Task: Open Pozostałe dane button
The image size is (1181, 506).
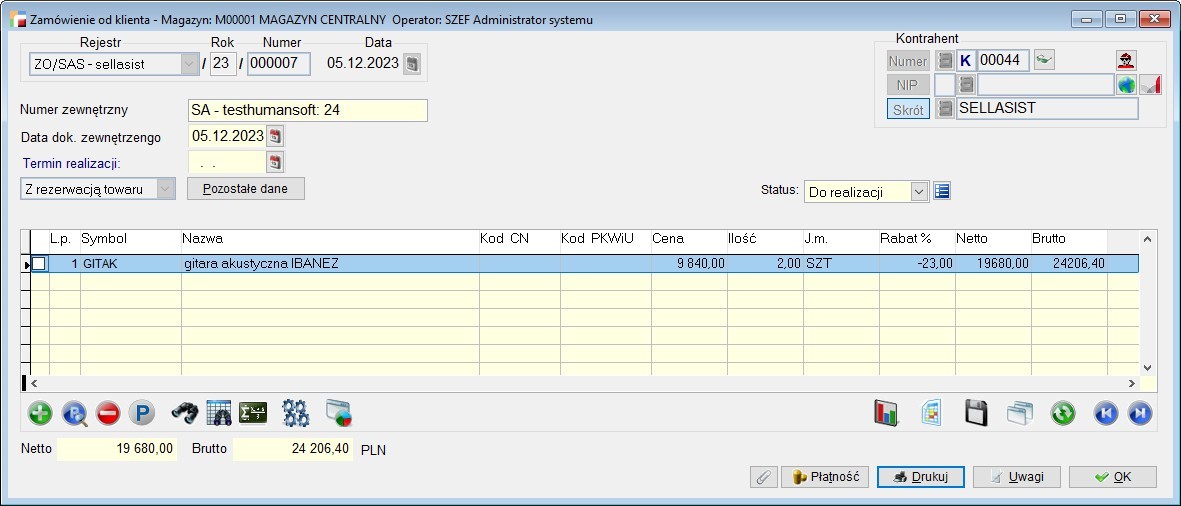Action: pyautogui.click(x=246, y=189)
